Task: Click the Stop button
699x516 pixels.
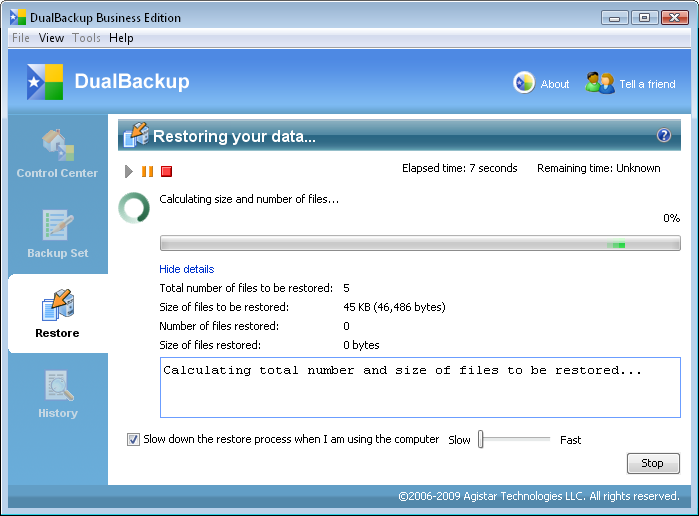Action: coord(653,463)
